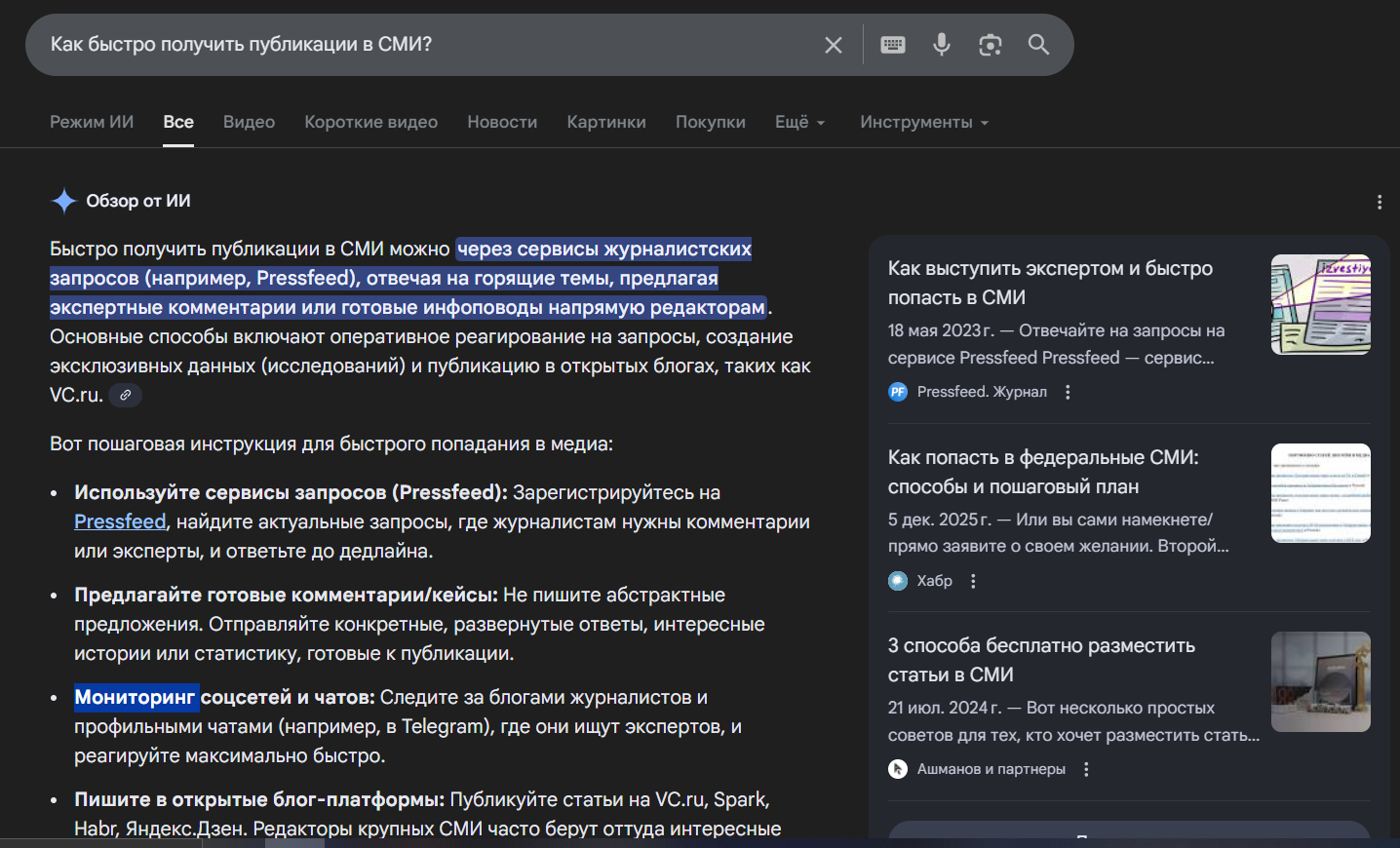Expand the Ещё dropdown menu

click(x=799, y=122)
